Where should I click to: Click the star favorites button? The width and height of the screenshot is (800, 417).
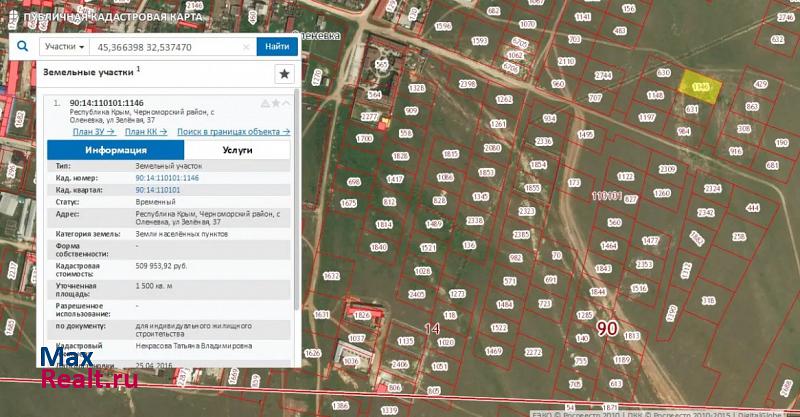pos(284,73)
